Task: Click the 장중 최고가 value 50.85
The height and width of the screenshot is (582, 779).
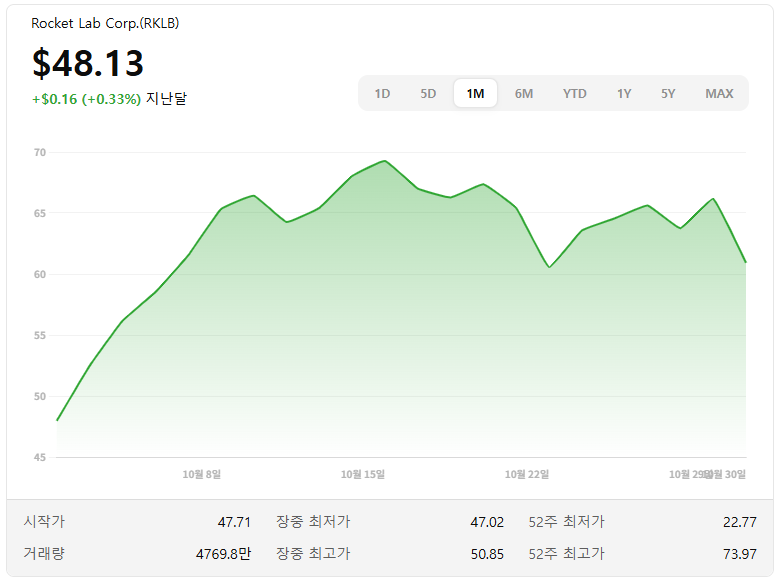Action: point(487,554)
